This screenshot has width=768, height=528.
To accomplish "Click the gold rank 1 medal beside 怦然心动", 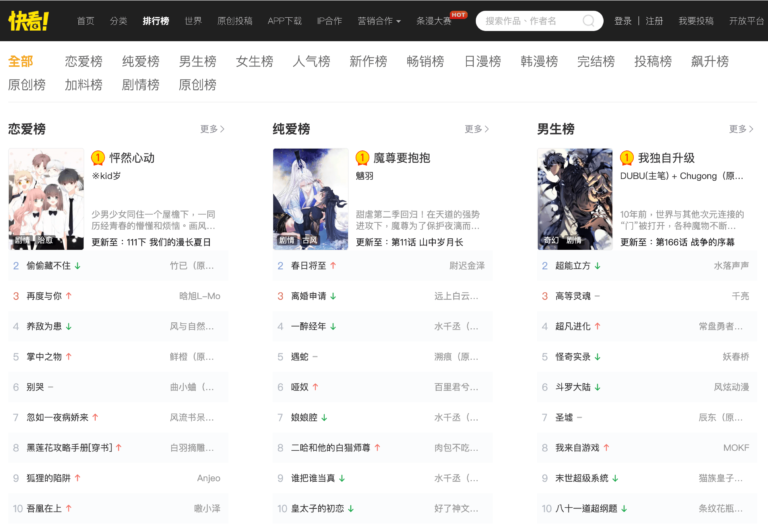I will coord(98,158).
